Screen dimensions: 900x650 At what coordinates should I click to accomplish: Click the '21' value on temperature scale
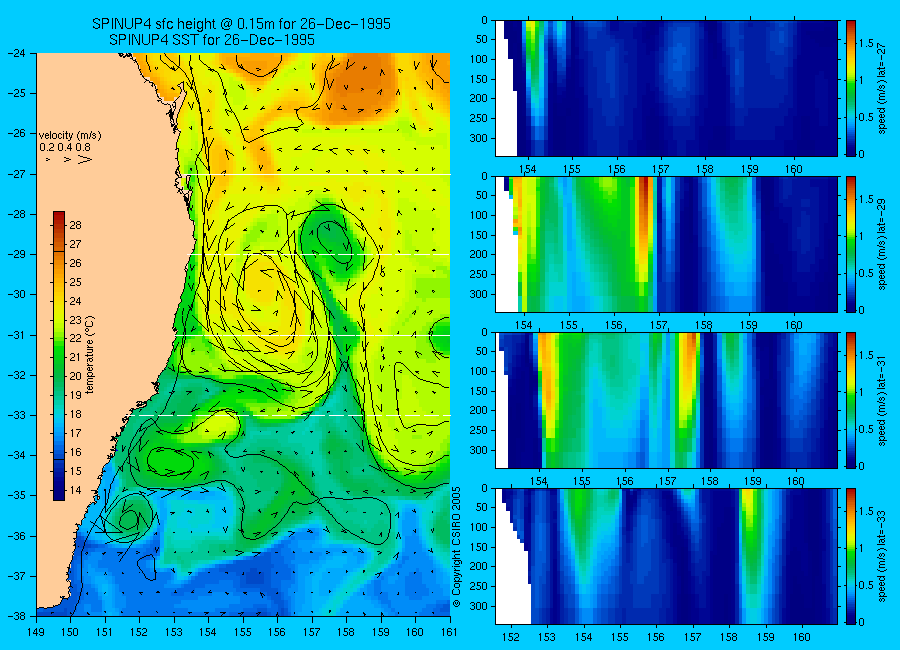coord(76,358)
